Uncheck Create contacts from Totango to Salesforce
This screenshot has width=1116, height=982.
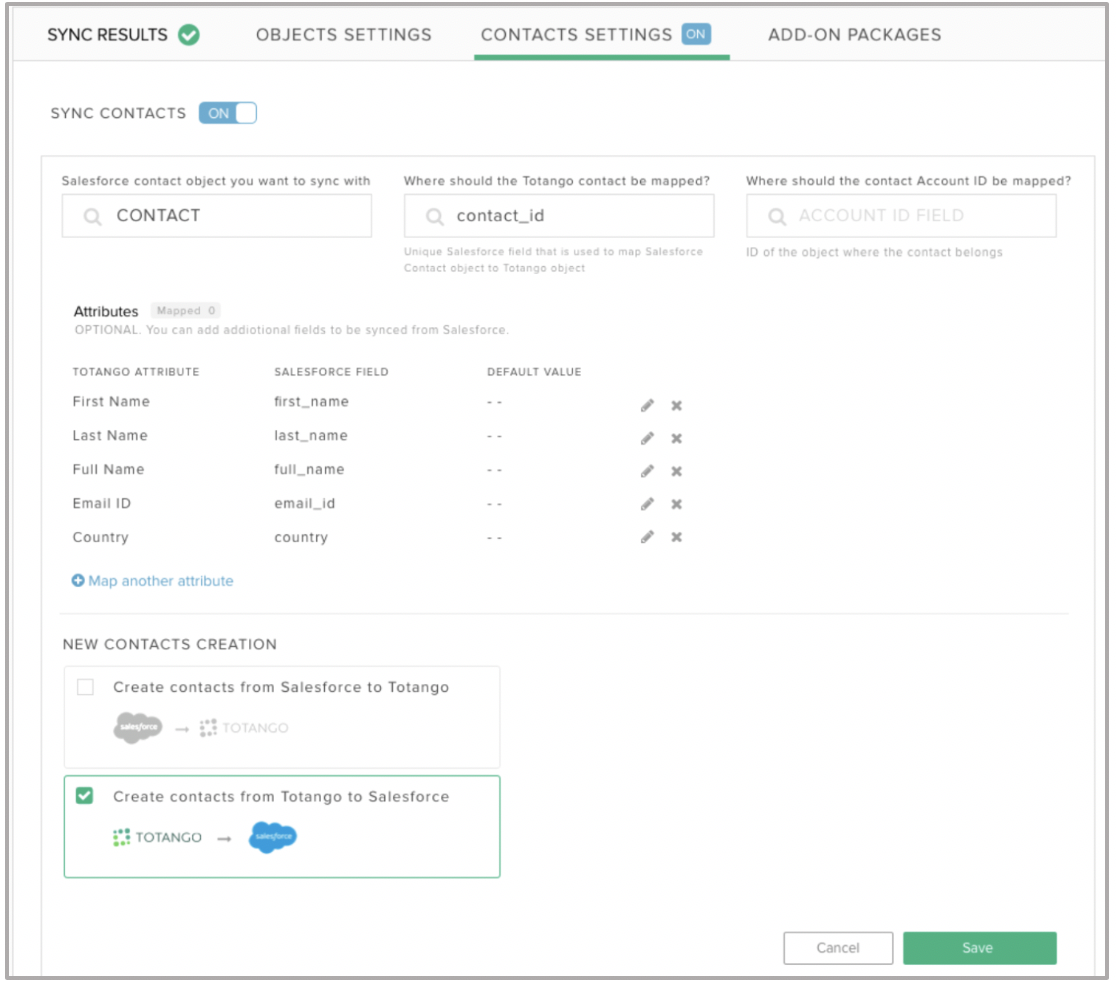85,796
